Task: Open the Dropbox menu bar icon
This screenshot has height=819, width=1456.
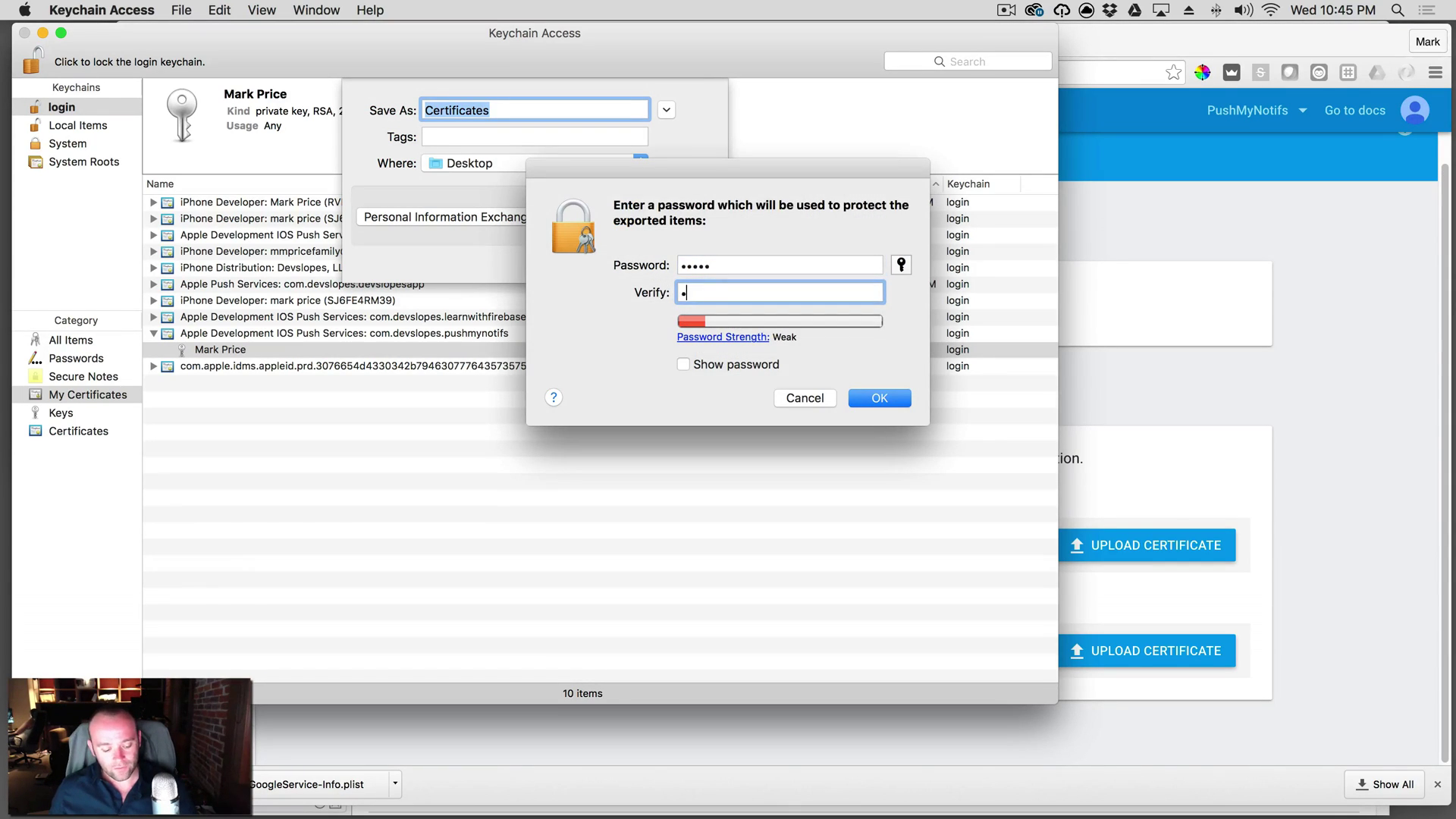Action: 1110,10
